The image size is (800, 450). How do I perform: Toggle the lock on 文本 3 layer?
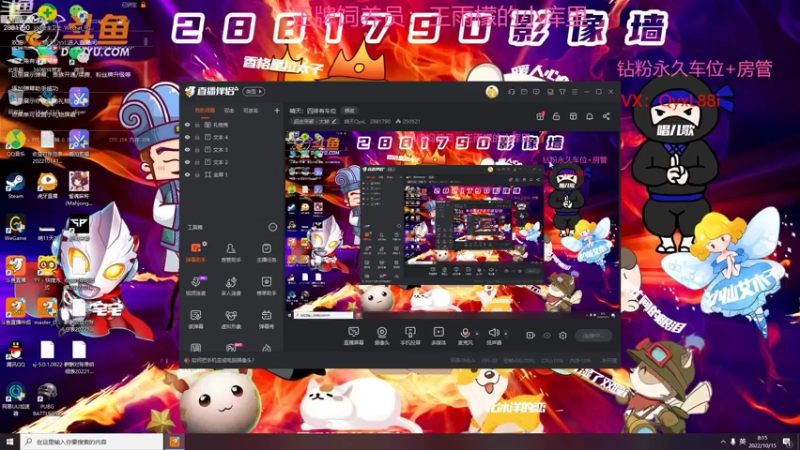tap(197, 149)
